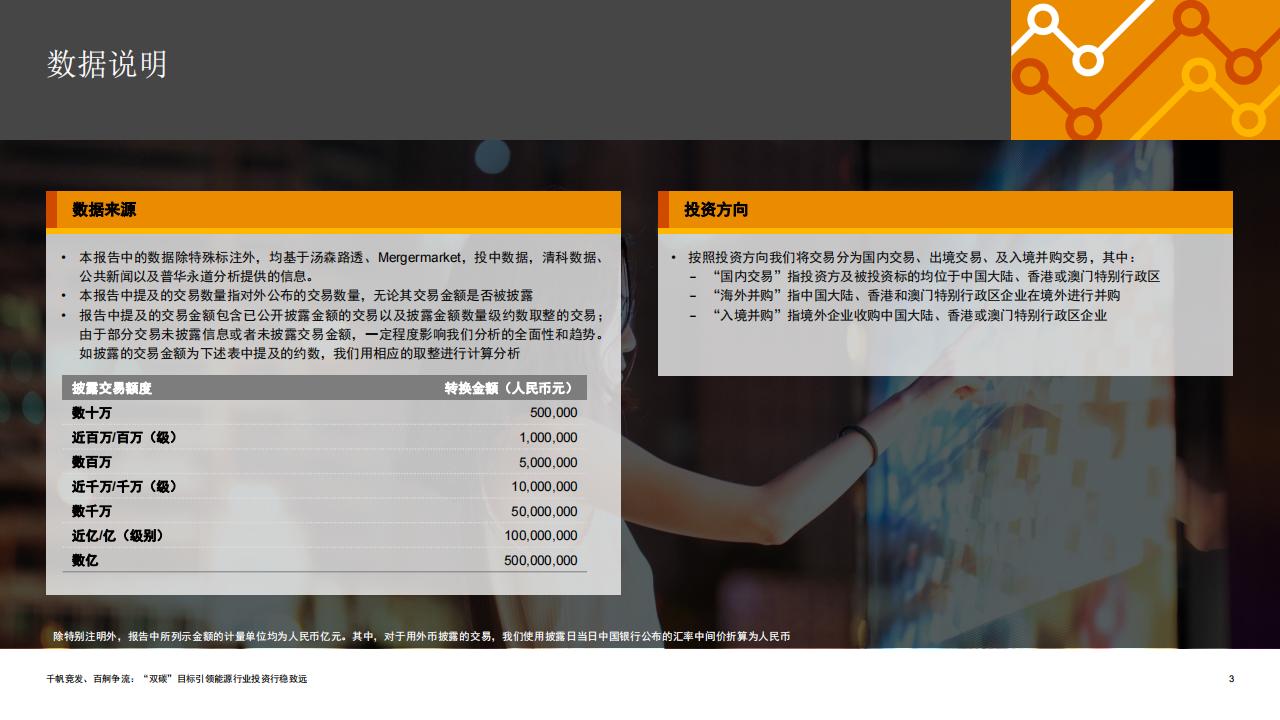
Task: Click the line beginning 按照投资方向我们将交易分为
Action: click(x=911, y=257)
